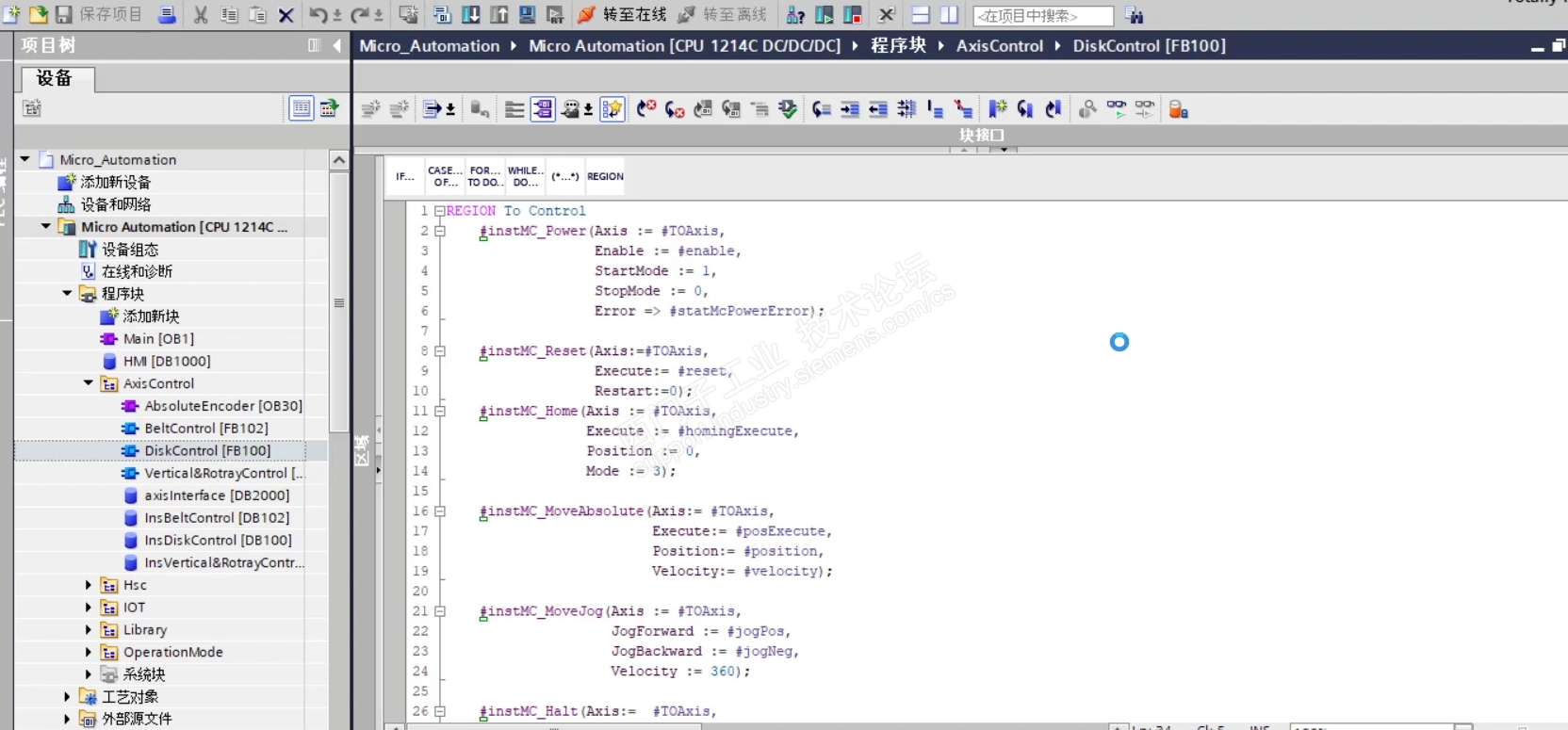
Task: Insert IF statement template
Action: click(x=405, y=176)
